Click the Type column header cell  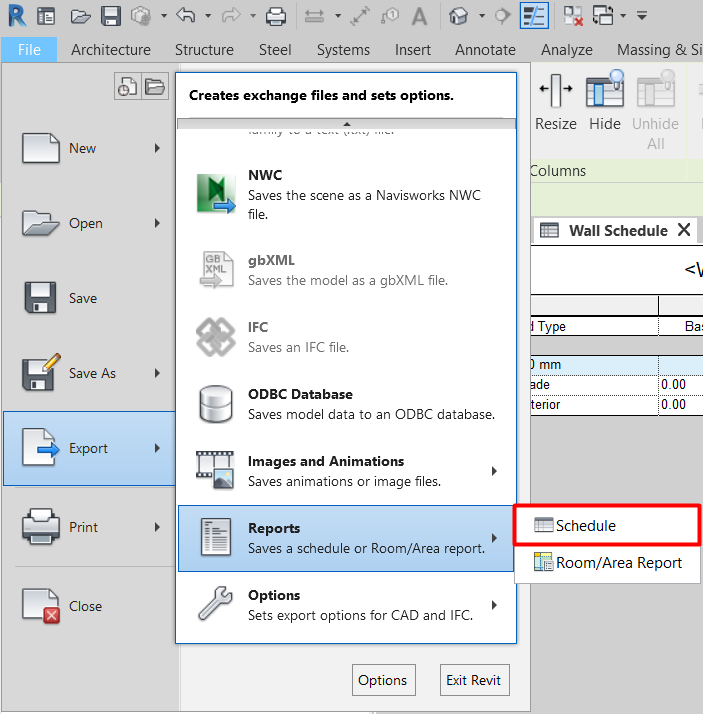[594, 326]
